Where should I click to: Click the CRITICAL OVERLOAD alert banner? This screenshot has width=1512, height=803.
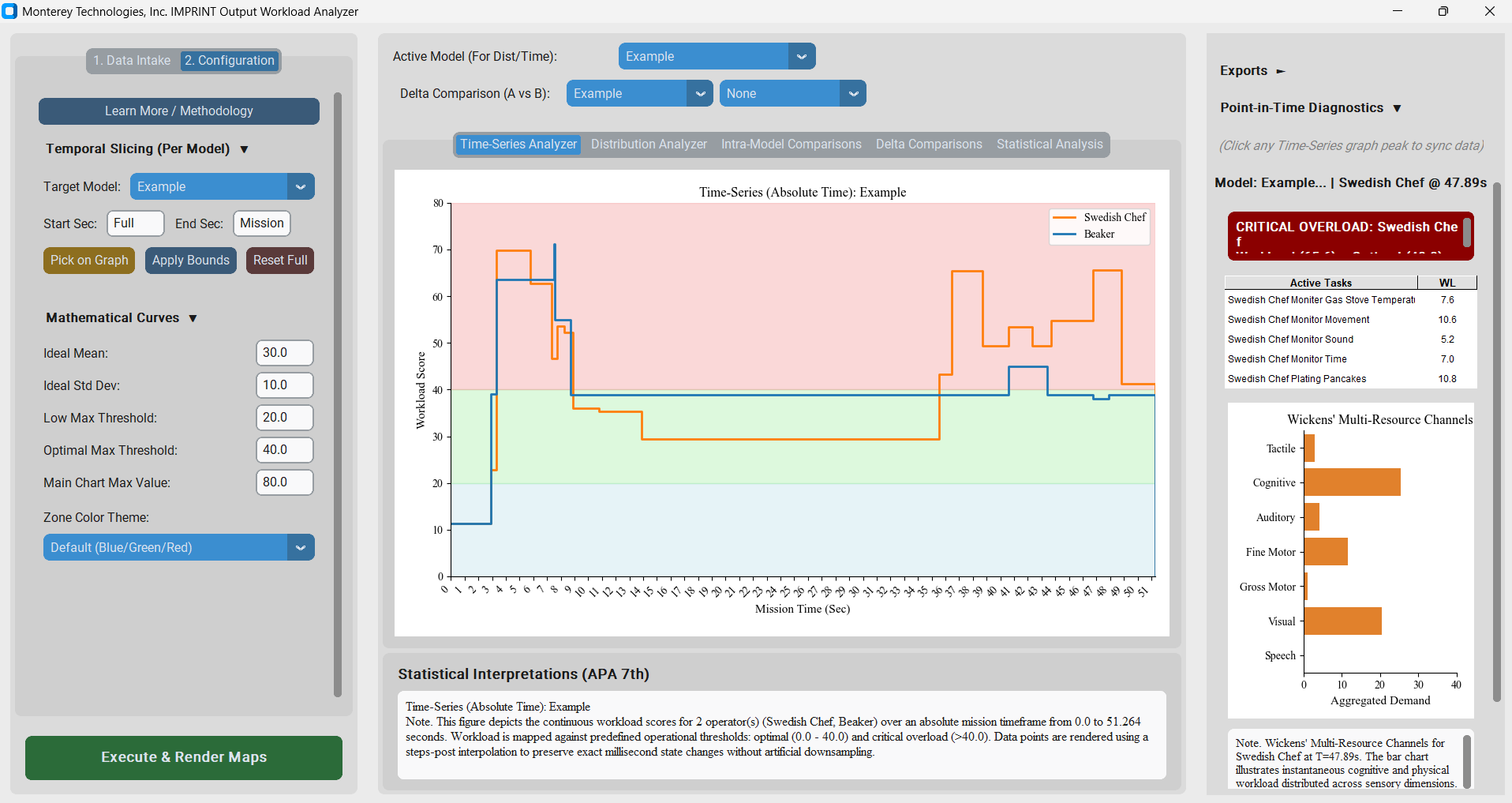point(1350,236)
